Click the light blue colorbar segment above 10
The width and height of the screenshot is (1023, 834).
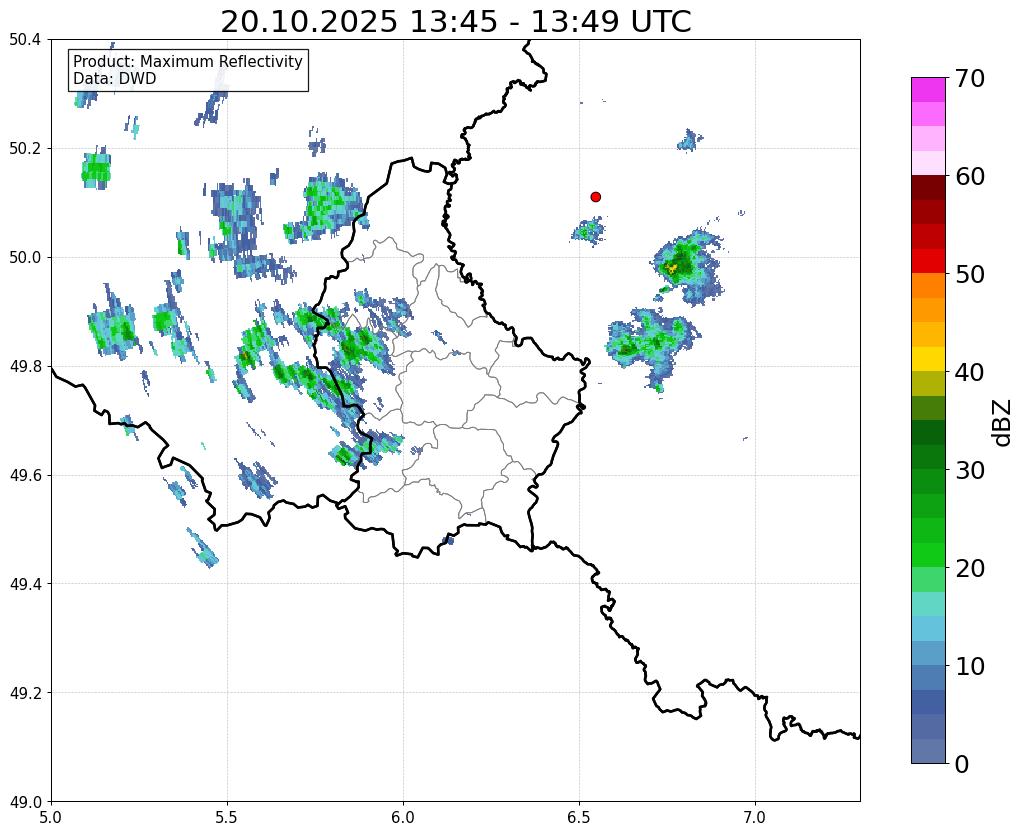pyautogui.click(x=928, y=653)
